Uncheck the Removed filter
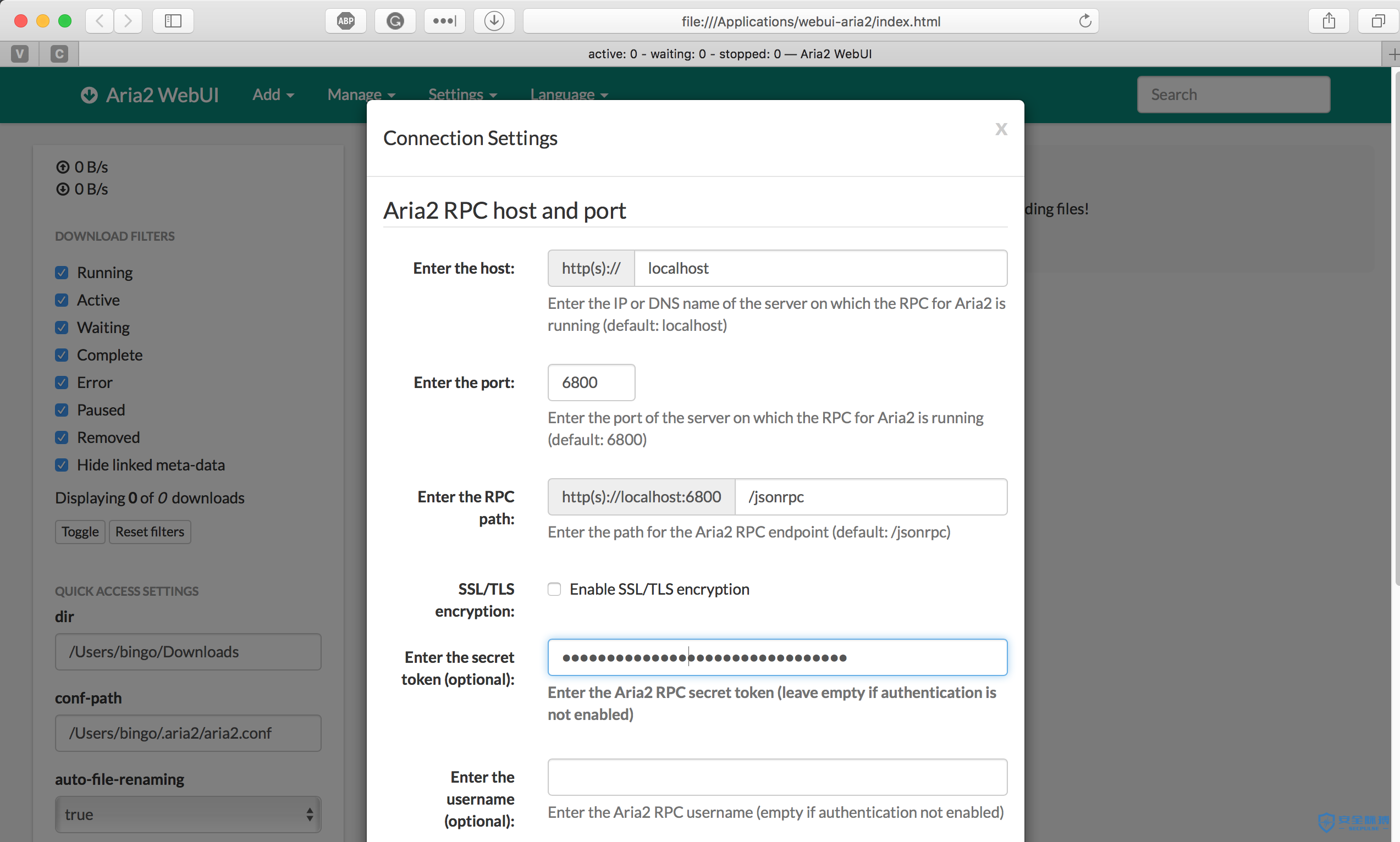This screenshot has width=1400, height=842. [61, 437]
